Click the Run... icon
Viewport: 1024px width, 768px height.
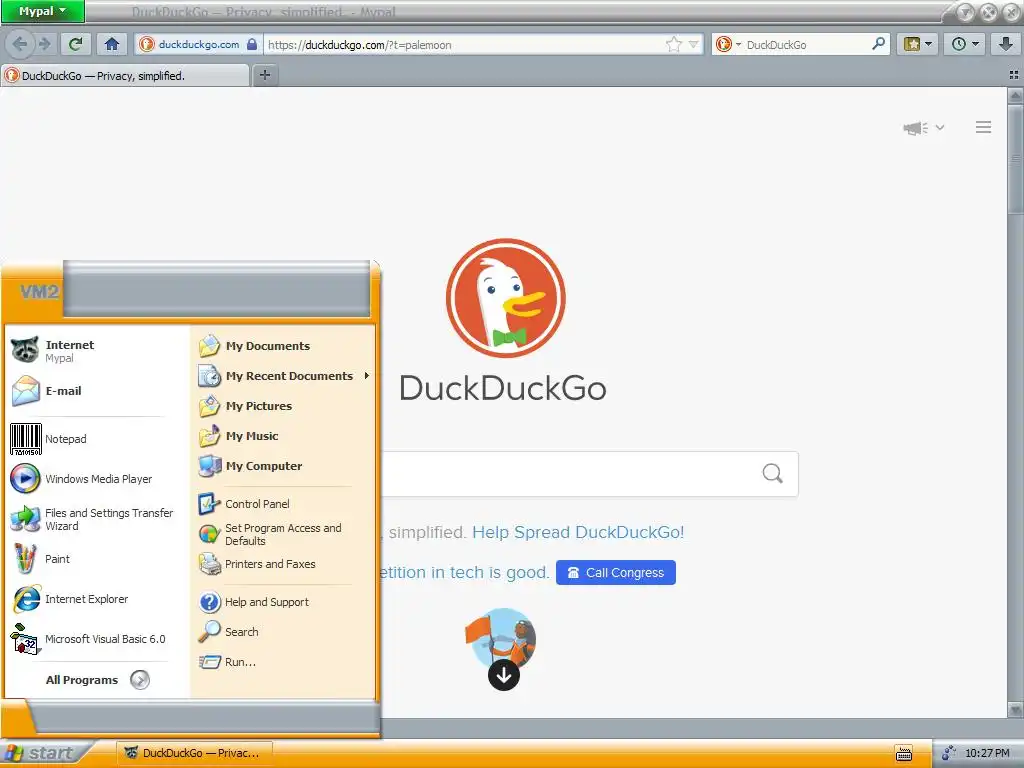pos(210,662)
